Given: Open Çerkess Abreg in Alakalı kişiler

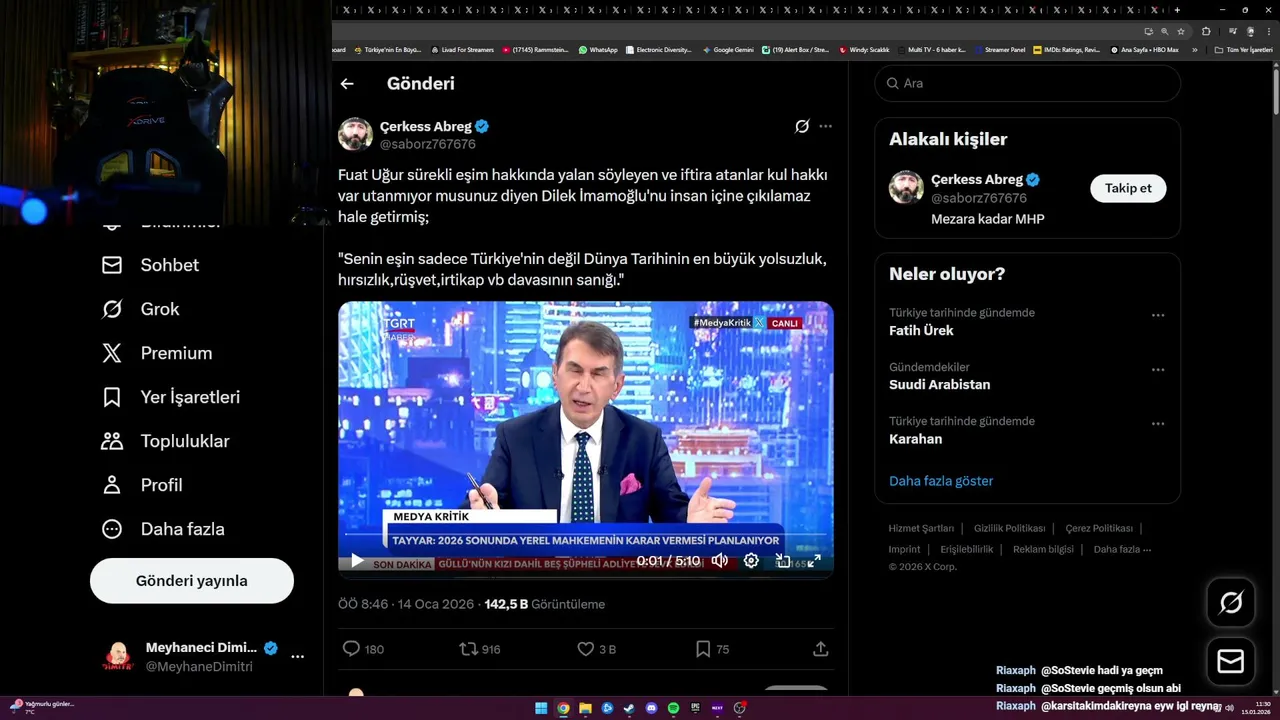Looking at the screenshot, I should point(976,180).
